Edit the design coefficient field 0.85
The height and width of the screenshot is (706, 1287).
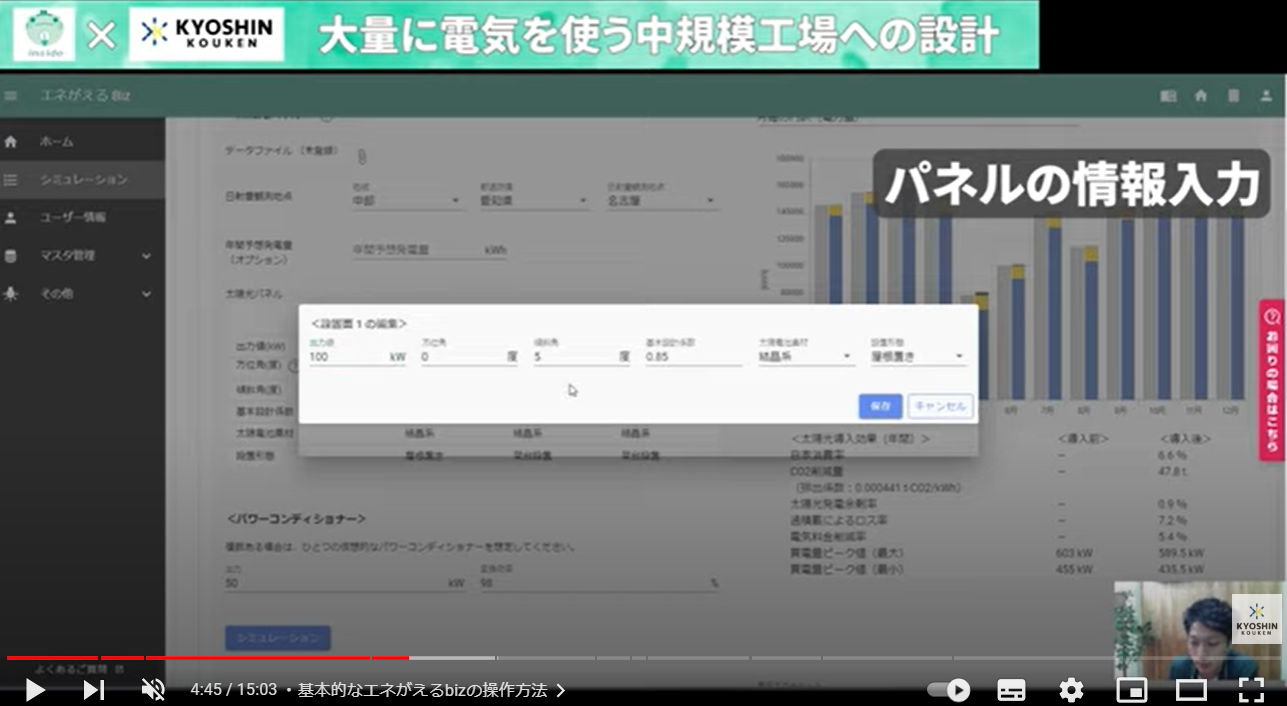(x=694, y=355)
